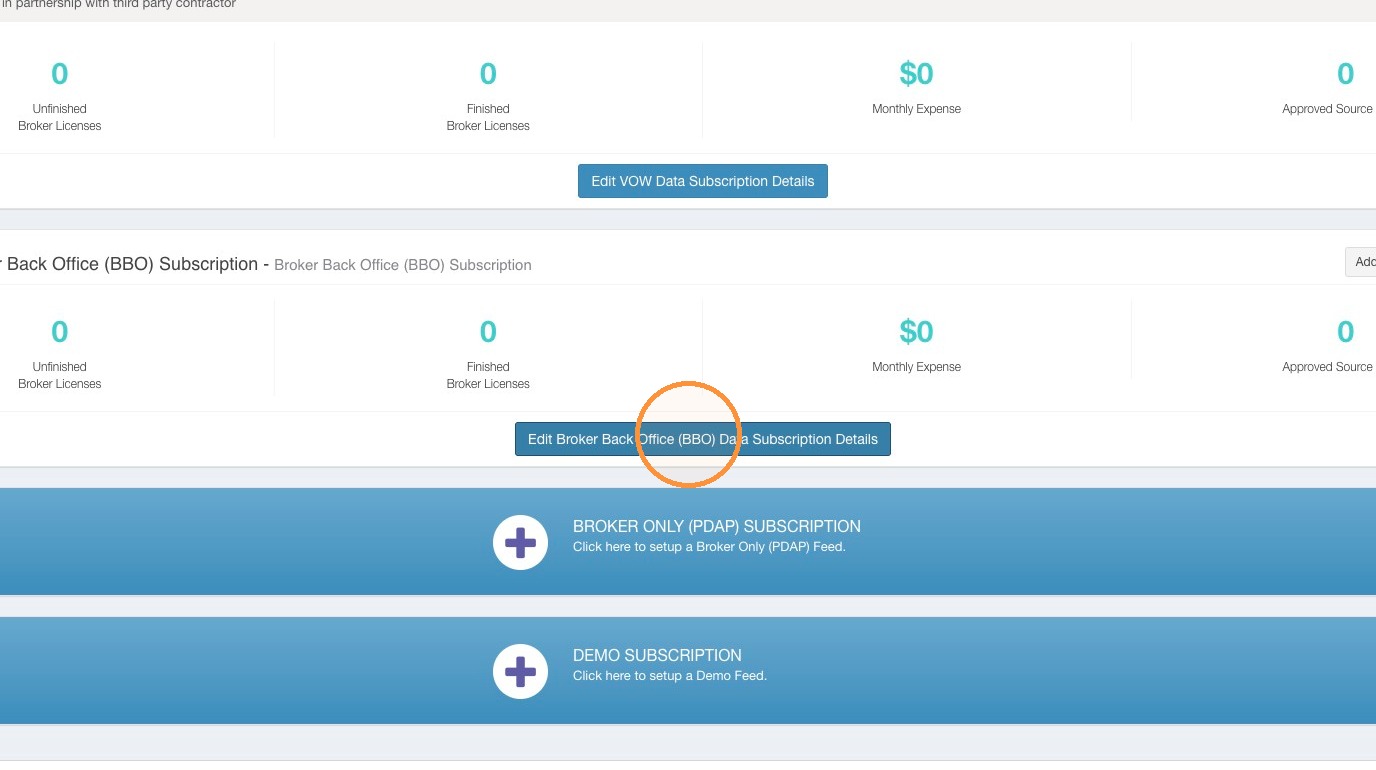The height and width of the screenshot is (770, 1376).
Task: Click 'in partnership with third party contractor' text
Action: (118, 5)
